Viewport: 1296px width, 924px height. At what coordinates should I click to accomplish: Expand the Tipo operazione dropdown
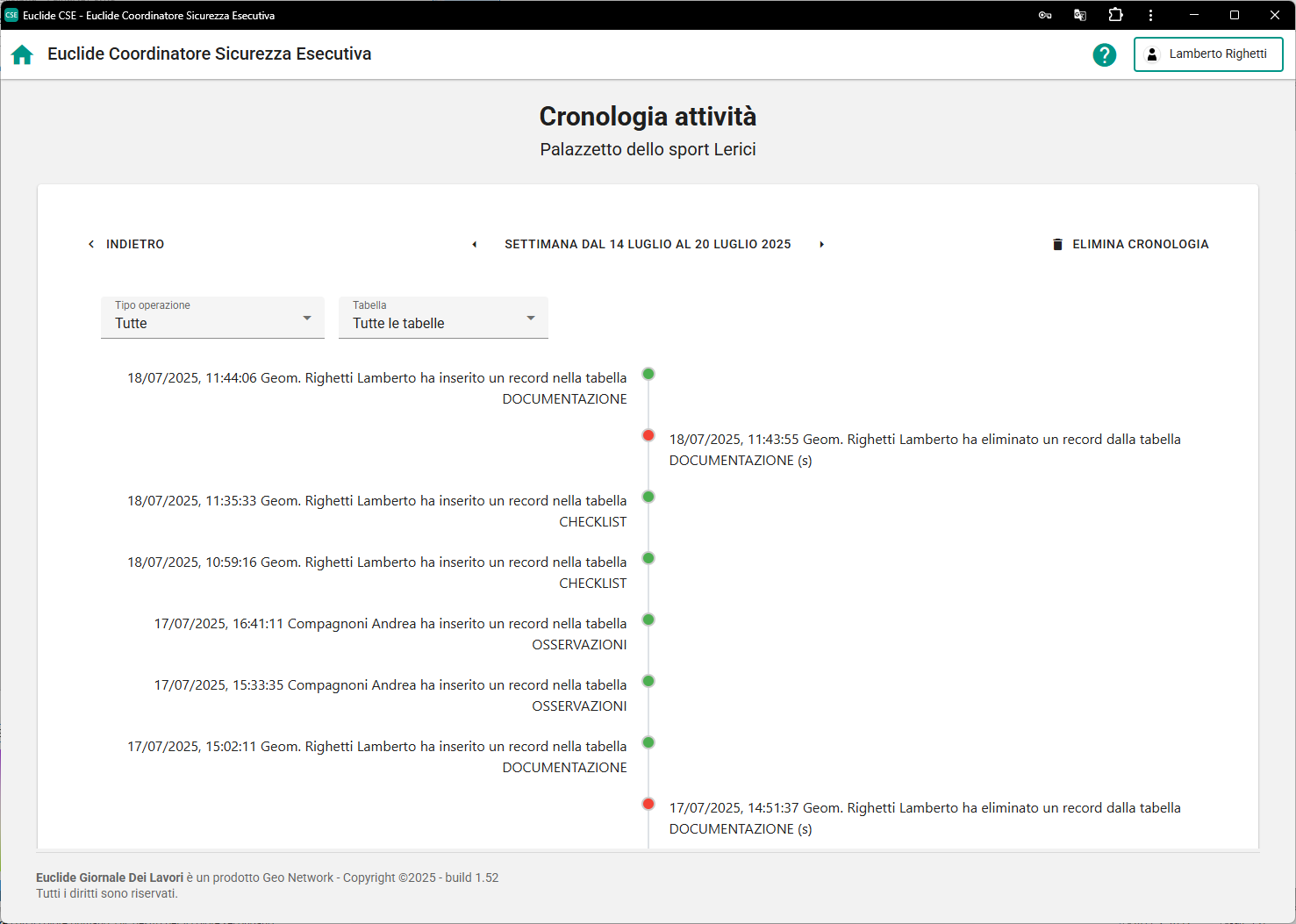(212, 318)
